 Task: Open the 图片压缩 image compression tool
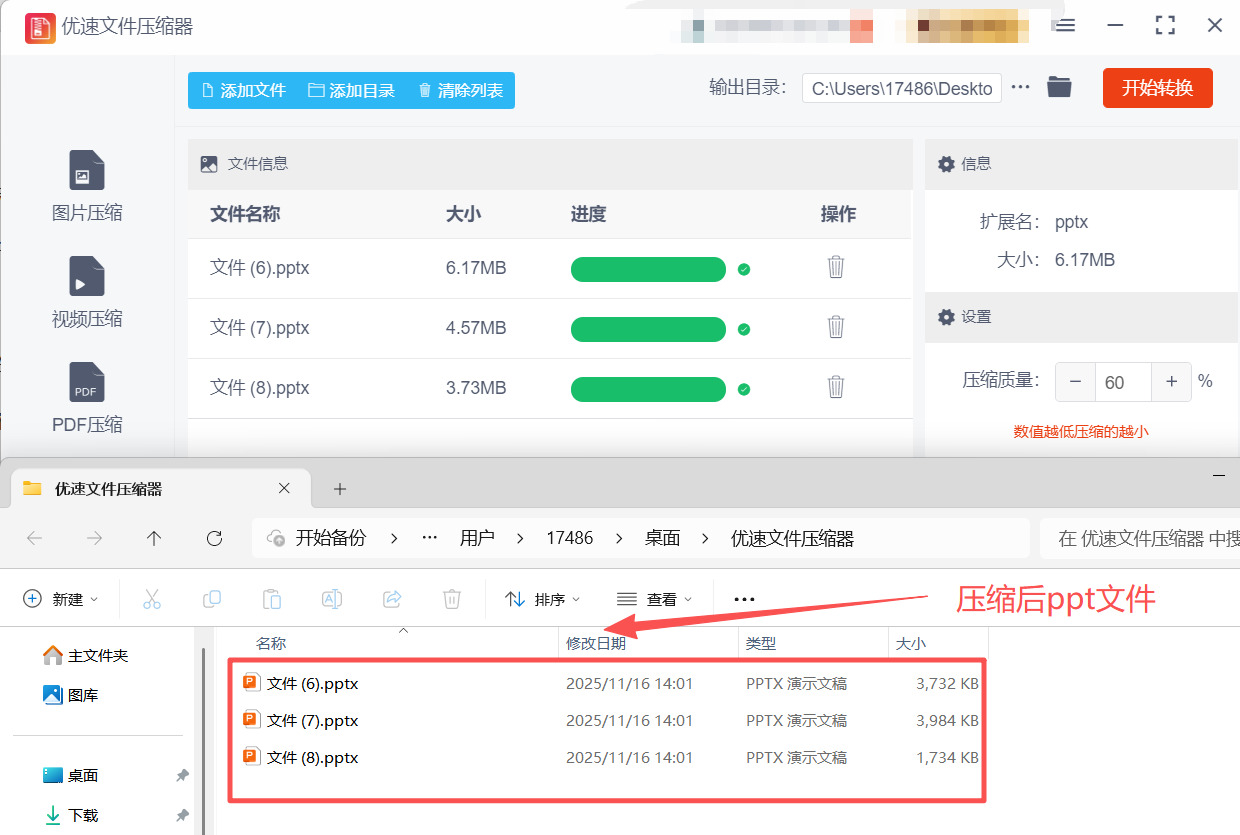click(87, 186)
